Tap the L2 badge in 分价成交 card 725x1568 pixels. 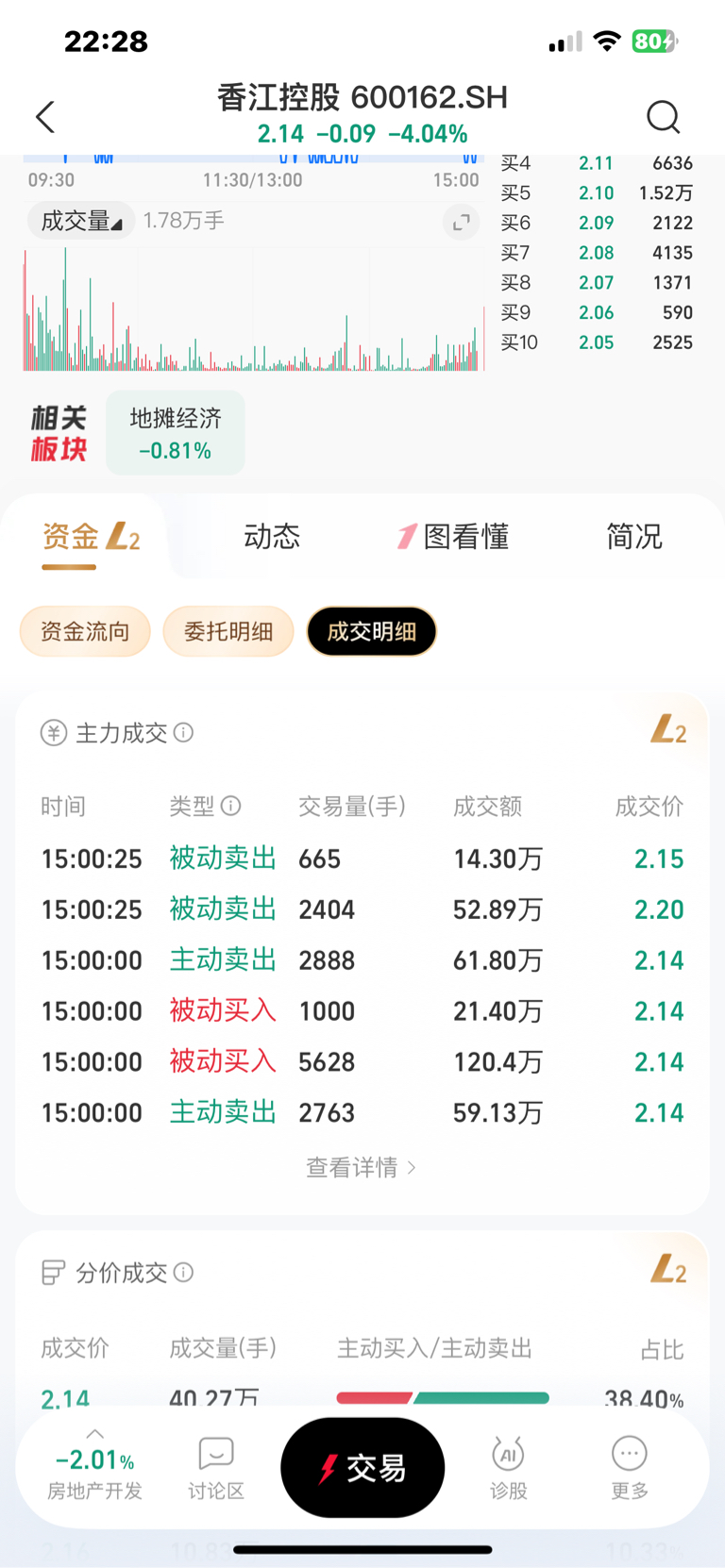click(668, 1269)
